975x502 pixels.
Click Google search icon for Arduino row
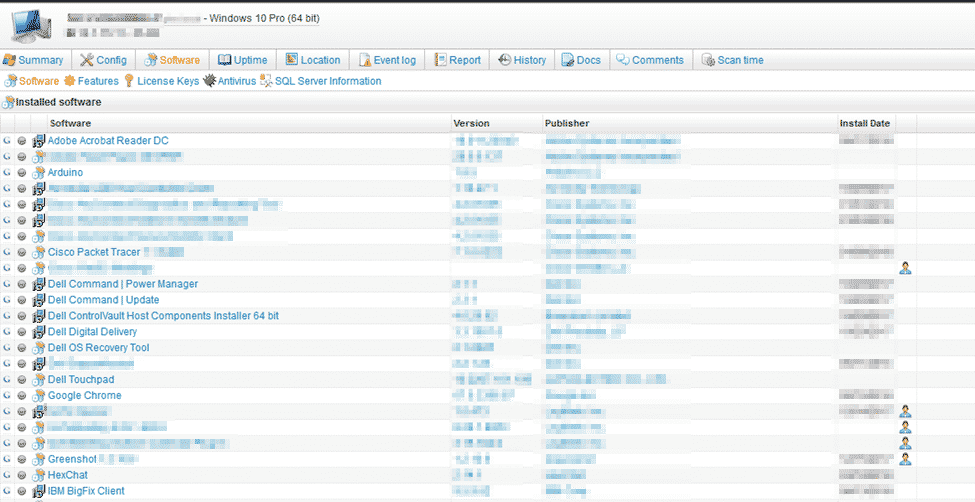(7, 173)
